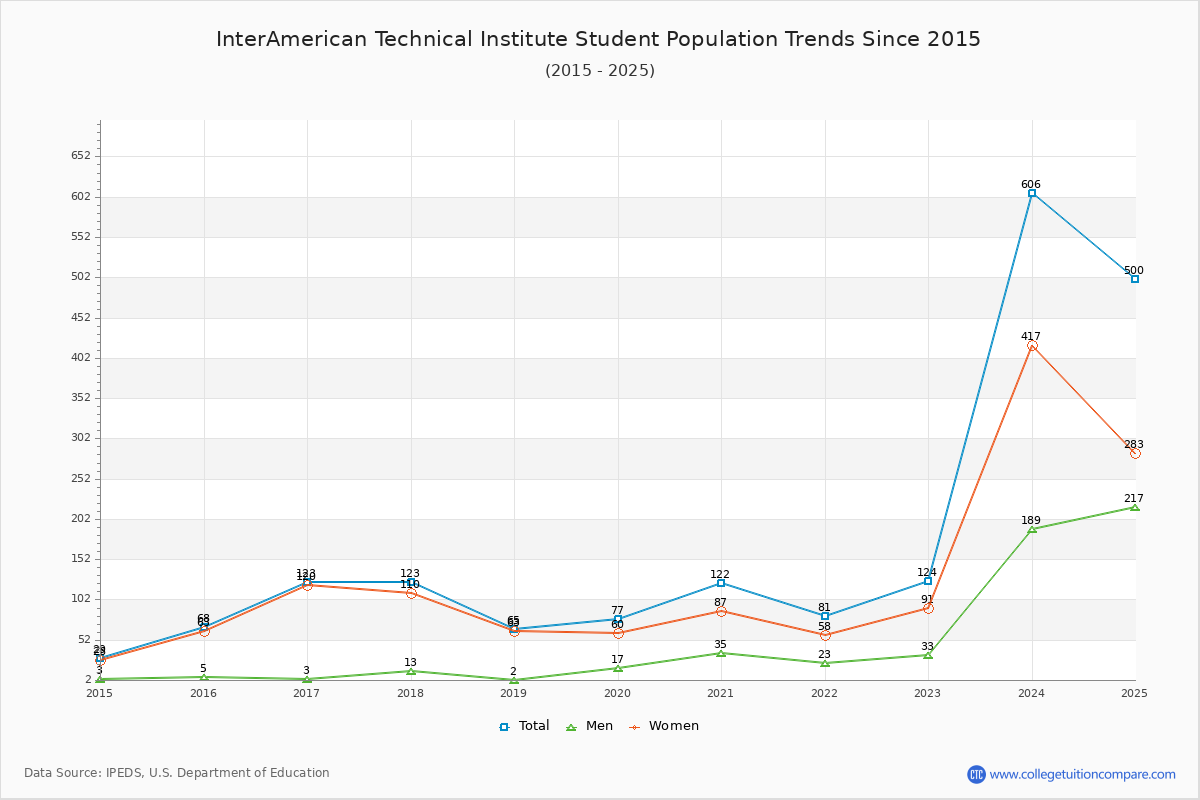This screenshot has width=1200, height=800.
Task: Select the 2016 Men data point 5
Action: [204, 677]
